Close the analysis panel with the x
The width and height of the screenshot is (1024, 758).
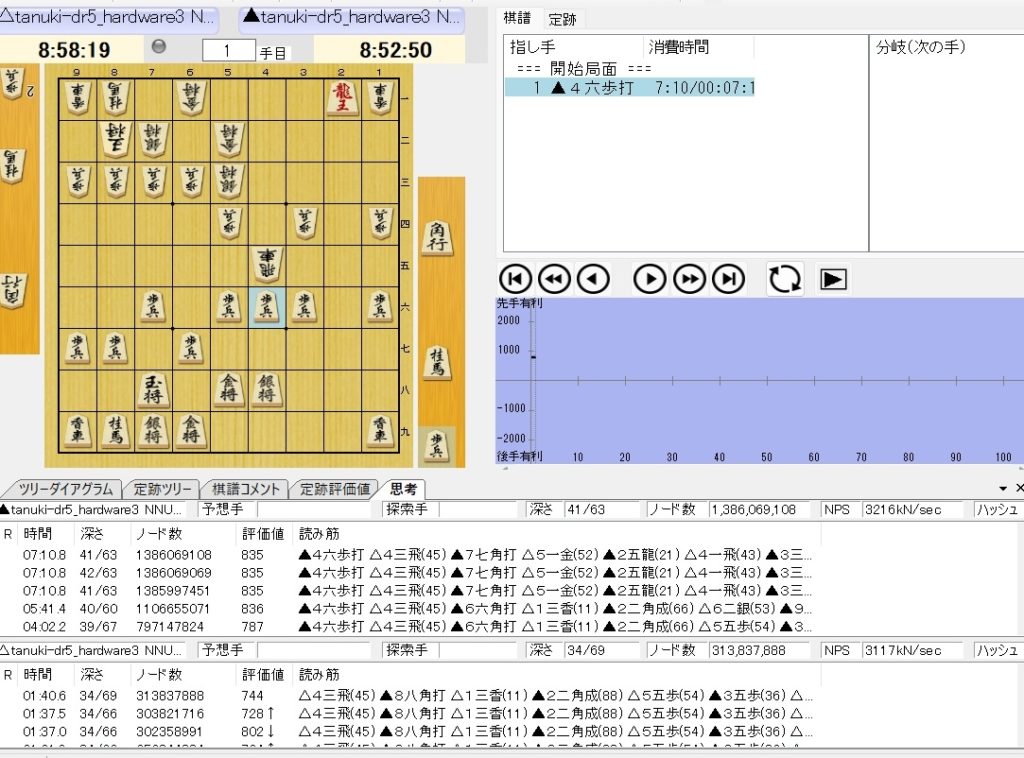pos(1019,488)
